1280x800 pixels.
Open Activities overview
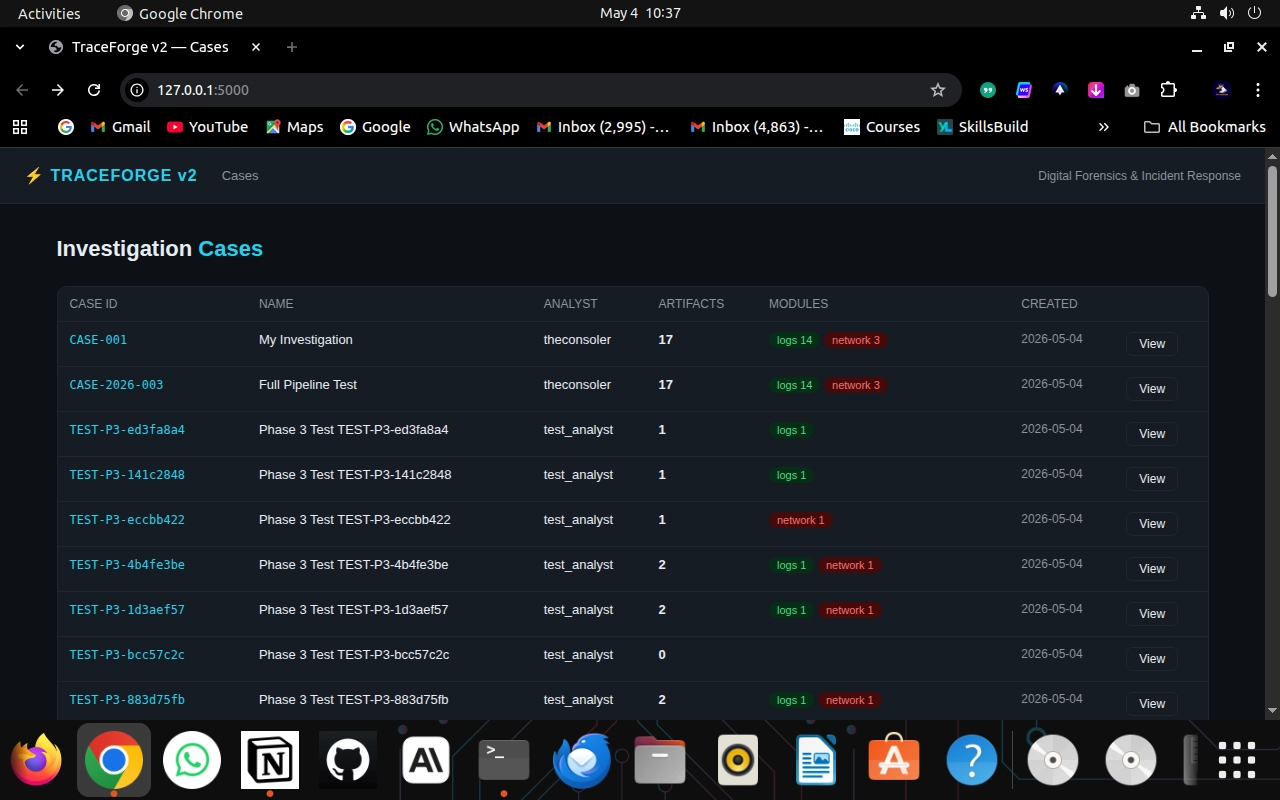[x=49, y=13]
